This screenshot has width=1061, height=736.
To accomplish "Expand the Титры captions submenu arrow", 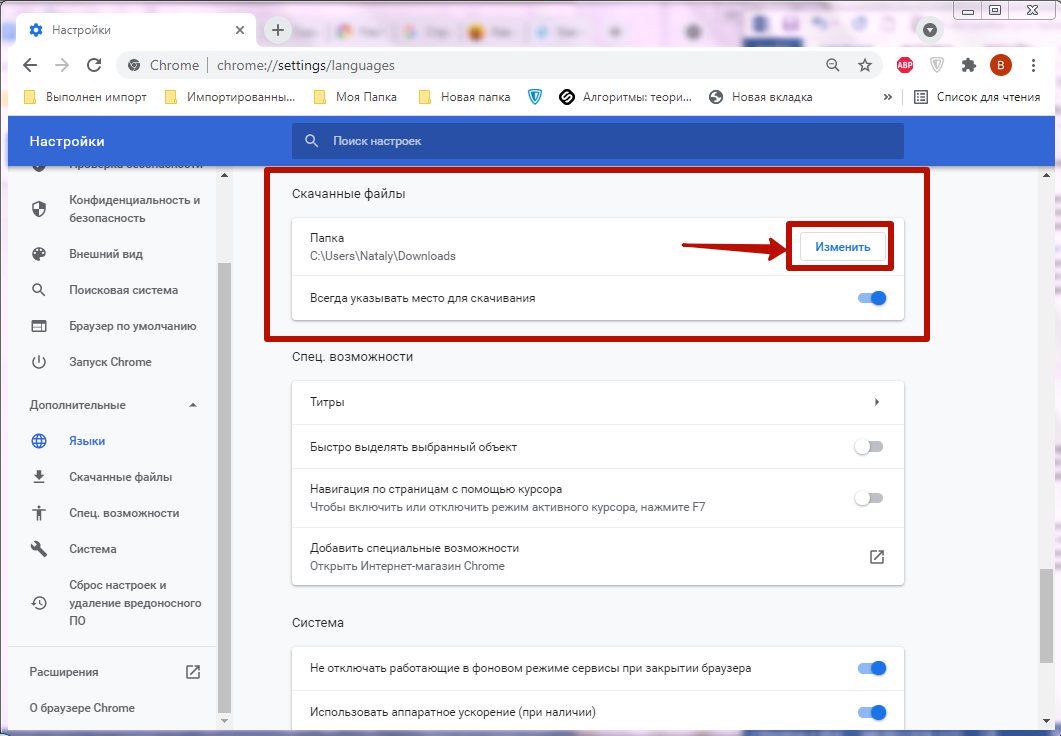I will pyautogui.click(x=877, y=402).
